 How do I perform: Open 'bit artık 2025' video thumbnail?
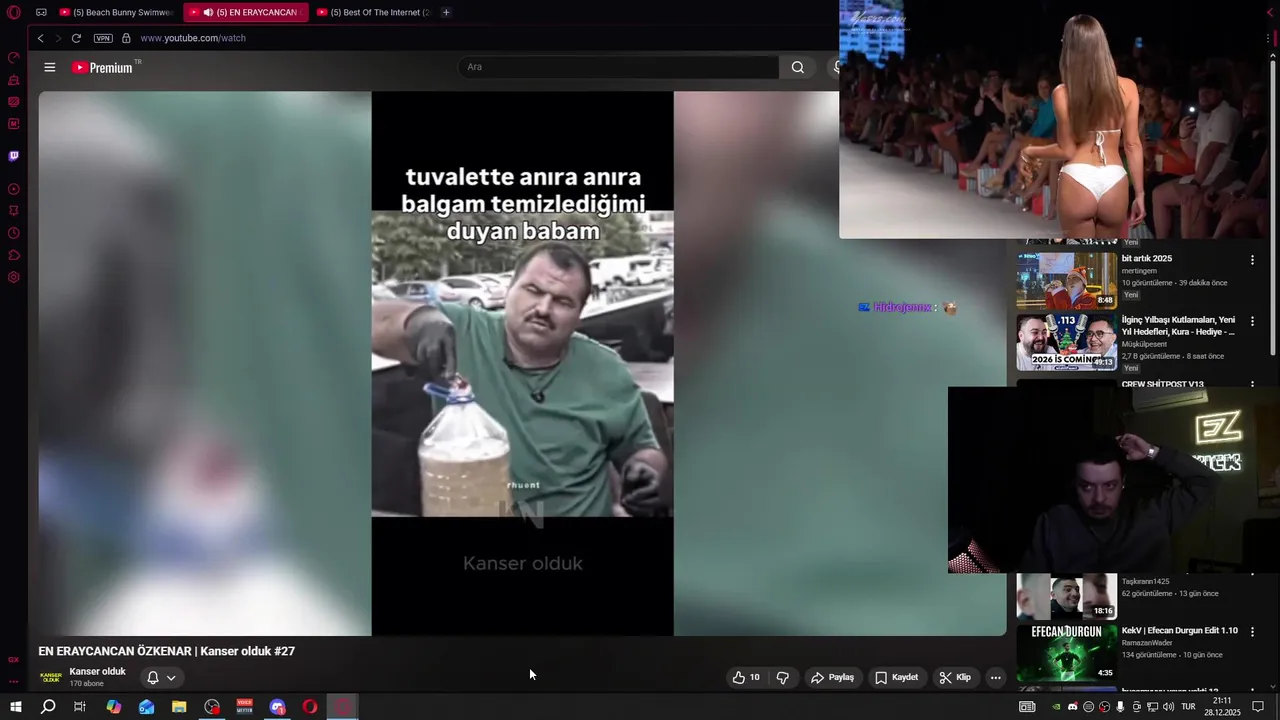(x=1067, y=280)
